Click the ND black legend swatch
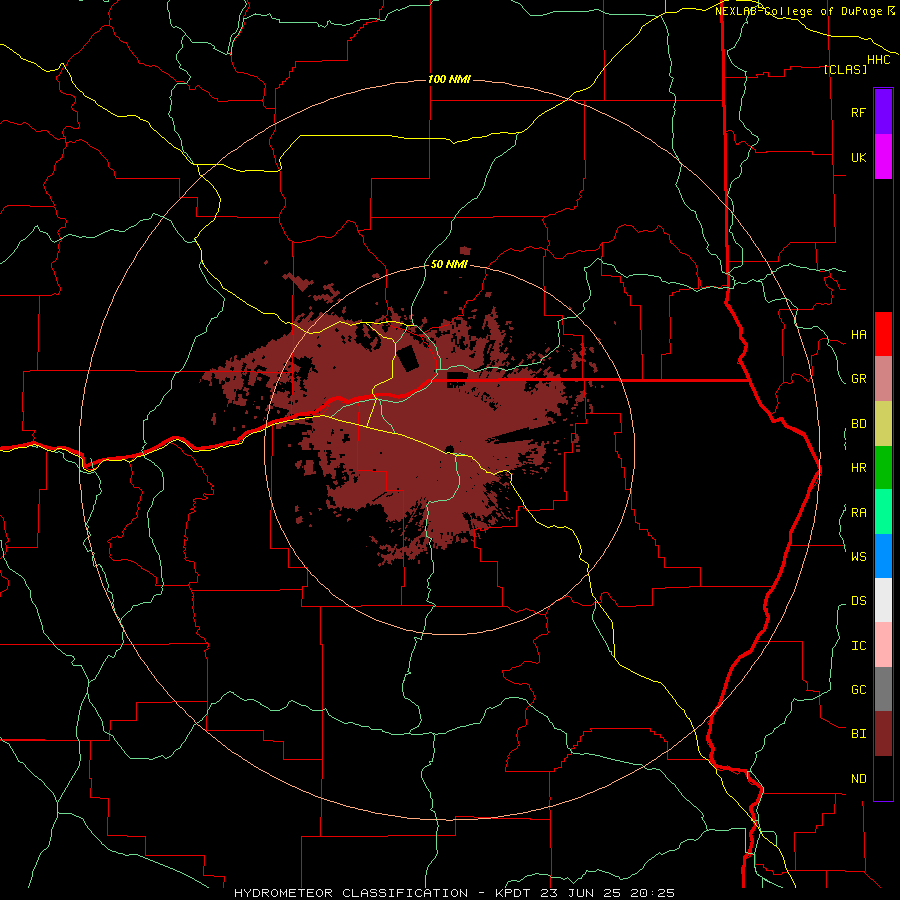This screenshot has width=900, height=900. coord(883,778)
